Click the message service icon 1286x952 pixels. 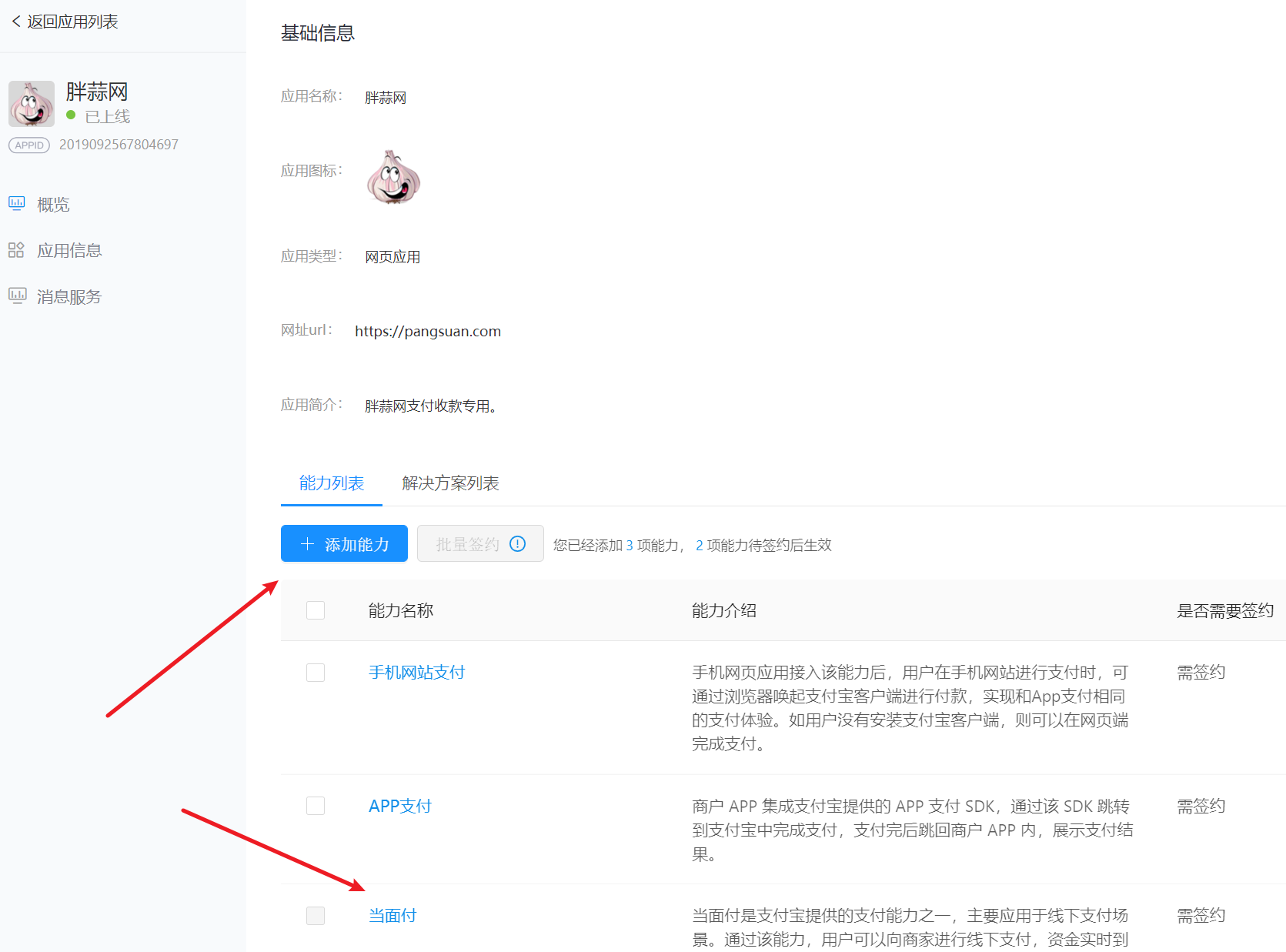point(17,296)
